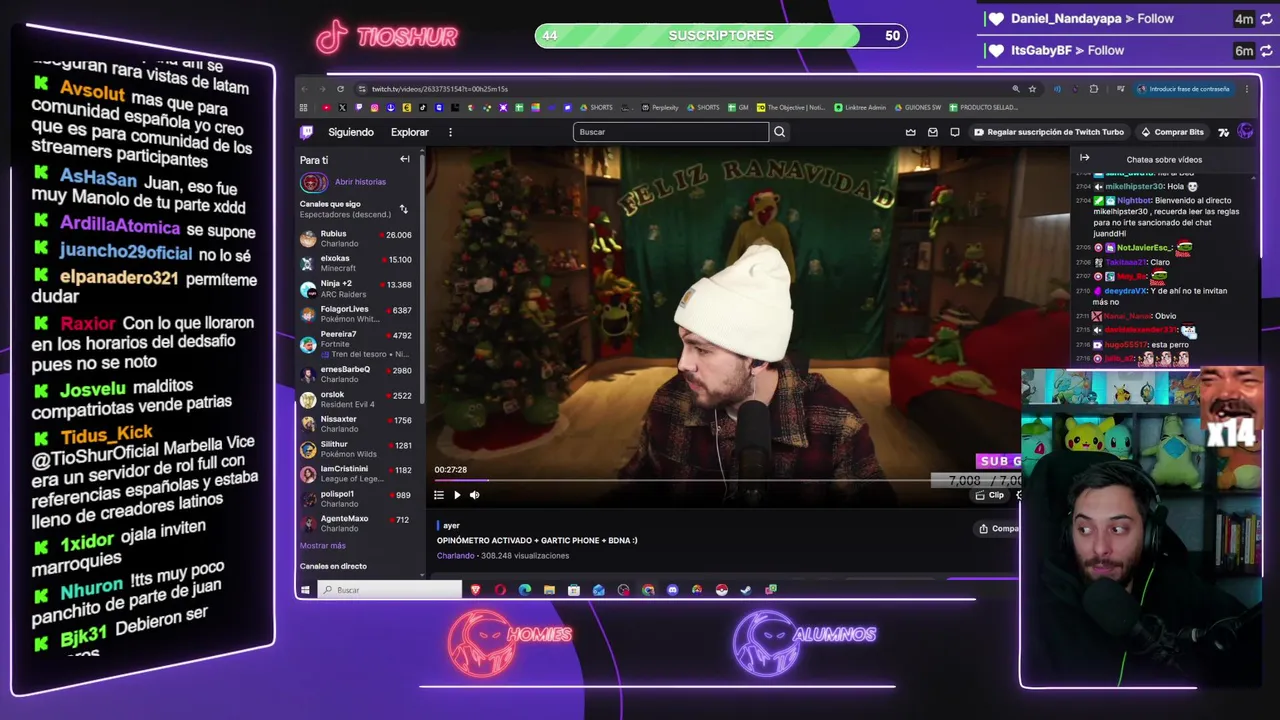
Task: Open Nissaxter channel in sidebar
Action: (356, 424)
